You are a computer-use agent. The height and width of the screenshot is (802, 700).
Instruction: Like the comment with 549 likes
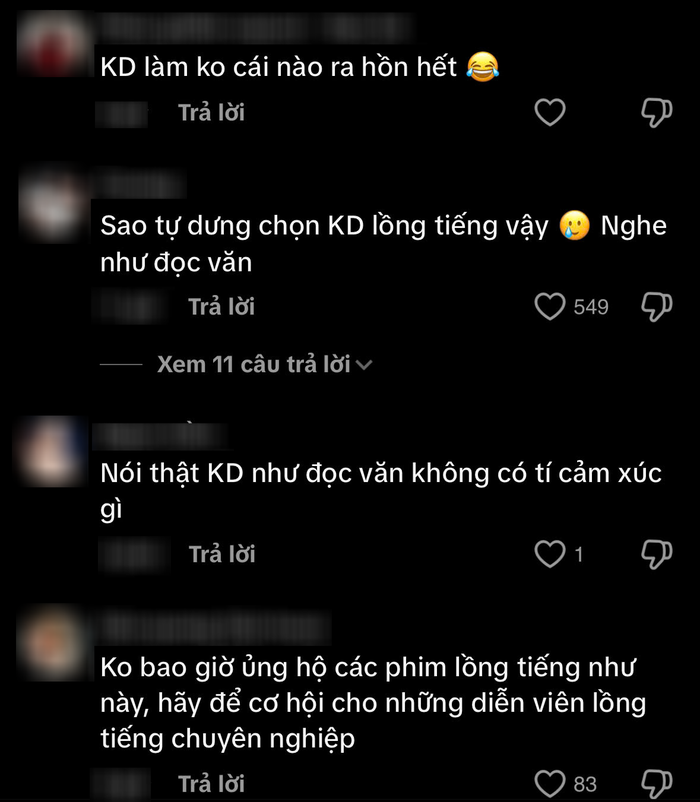(550, 306)
